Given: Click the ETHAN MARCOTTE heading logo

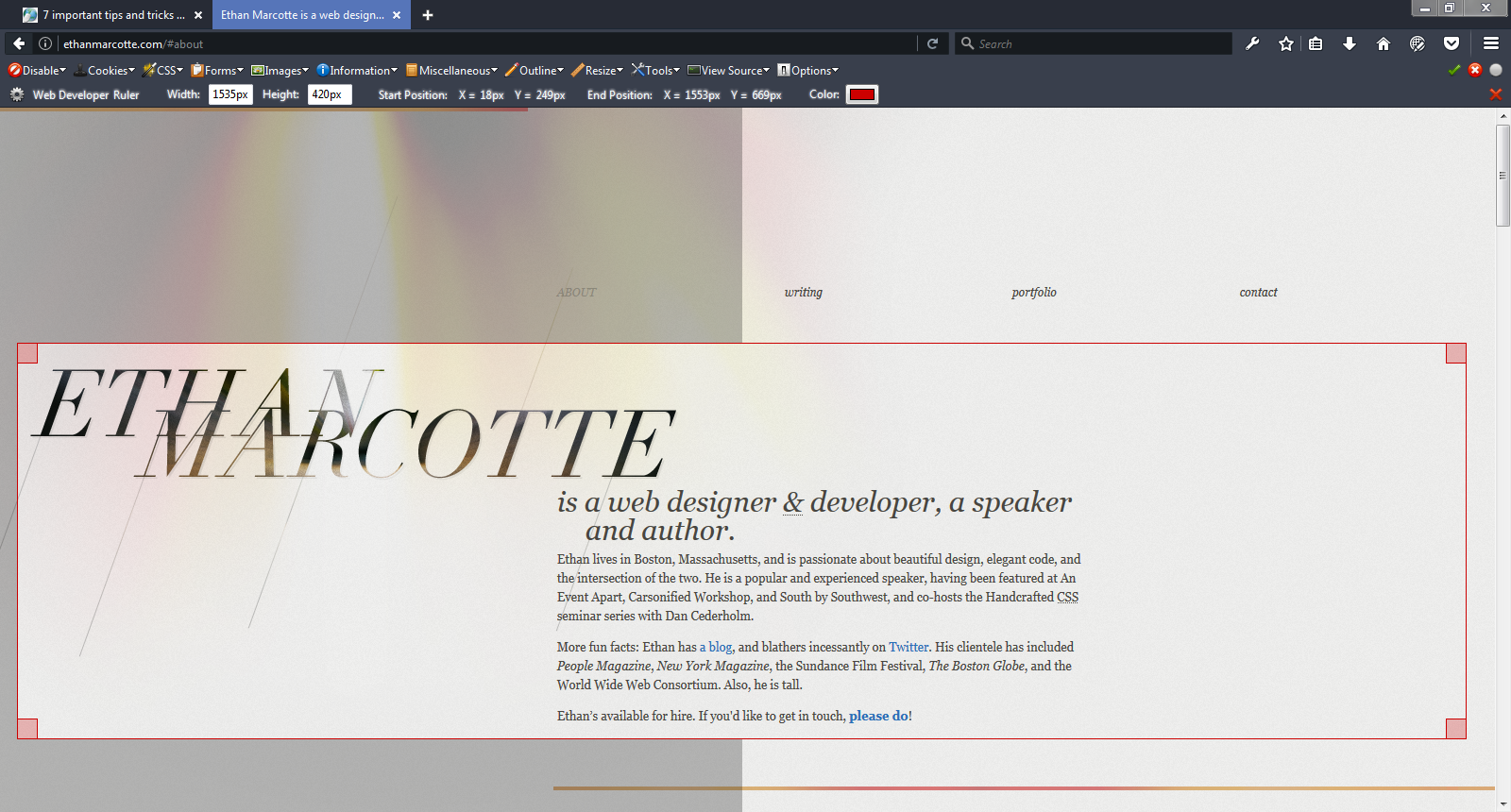Looking at the screenshot, I should [354, 425].
